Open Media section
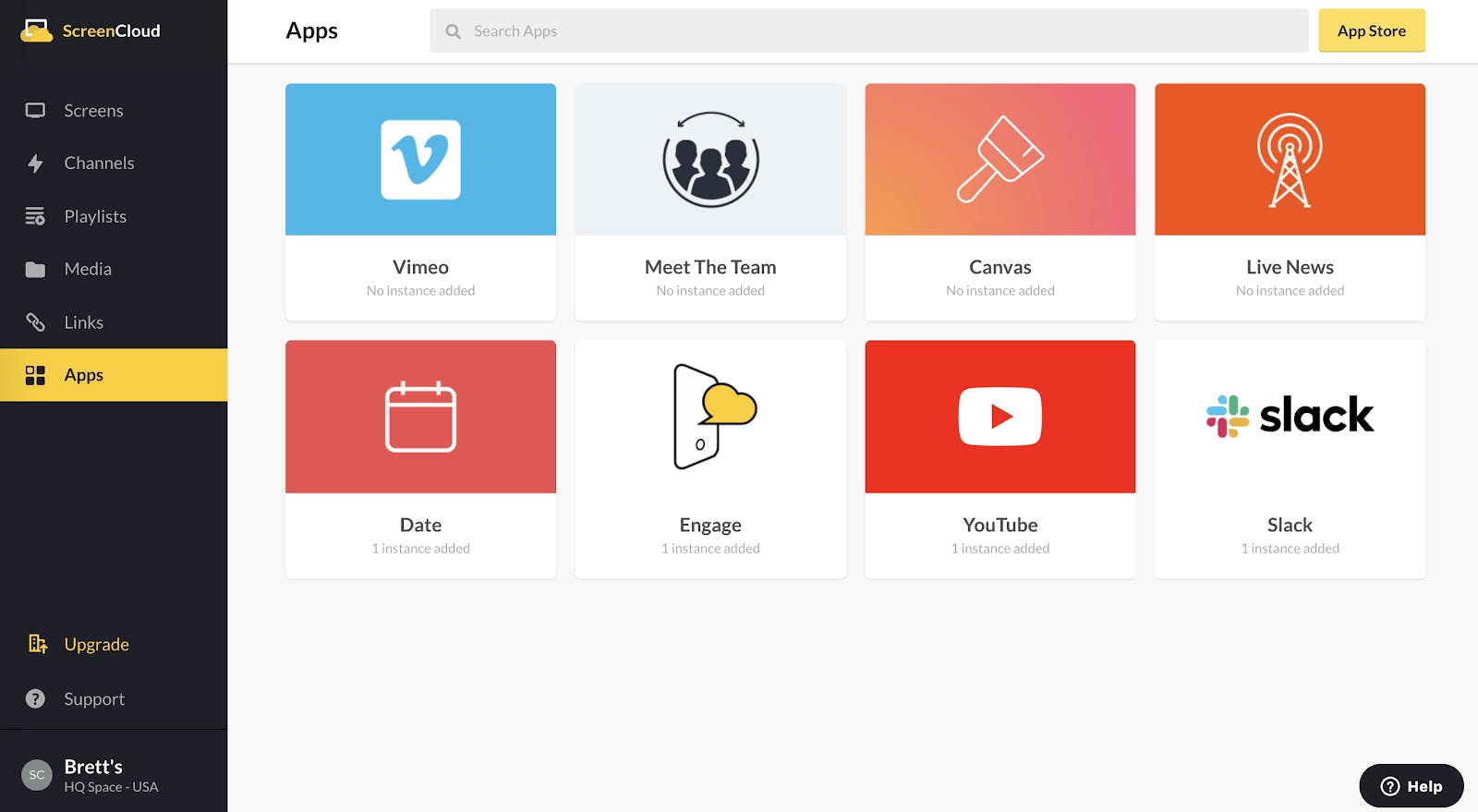 tap(114, 270)
